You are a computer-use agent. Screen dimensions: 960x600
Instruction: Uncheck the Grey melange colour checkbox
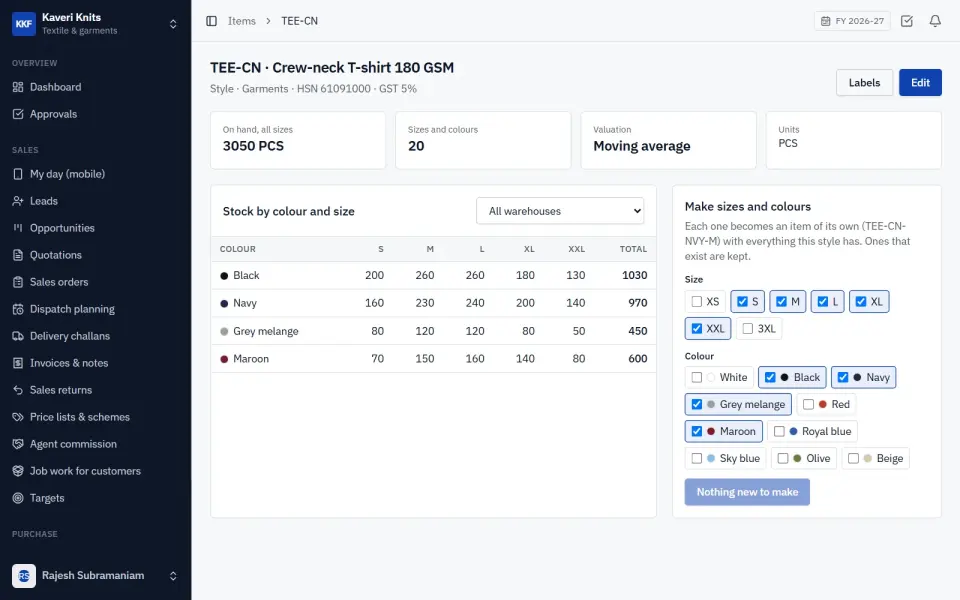click(x=696, y=404)
